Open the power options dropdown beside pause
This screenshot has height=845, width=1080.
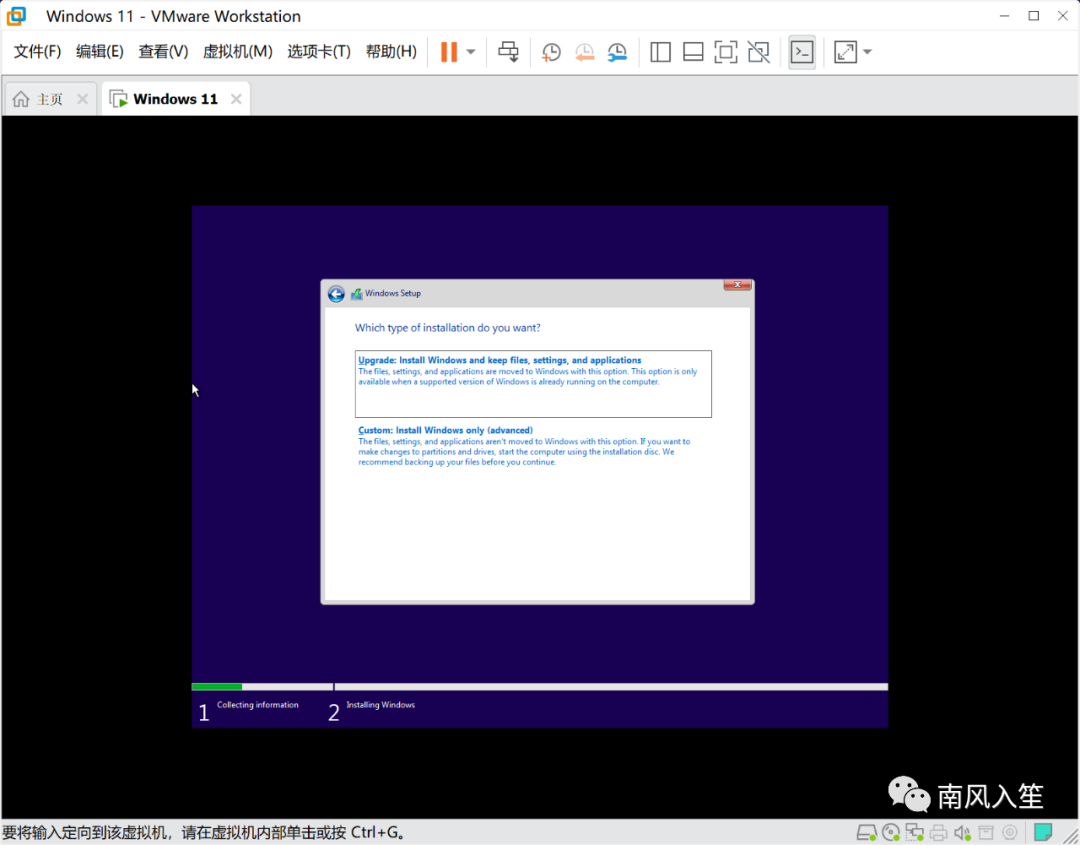pyautogui.click(x=471, y=52)
